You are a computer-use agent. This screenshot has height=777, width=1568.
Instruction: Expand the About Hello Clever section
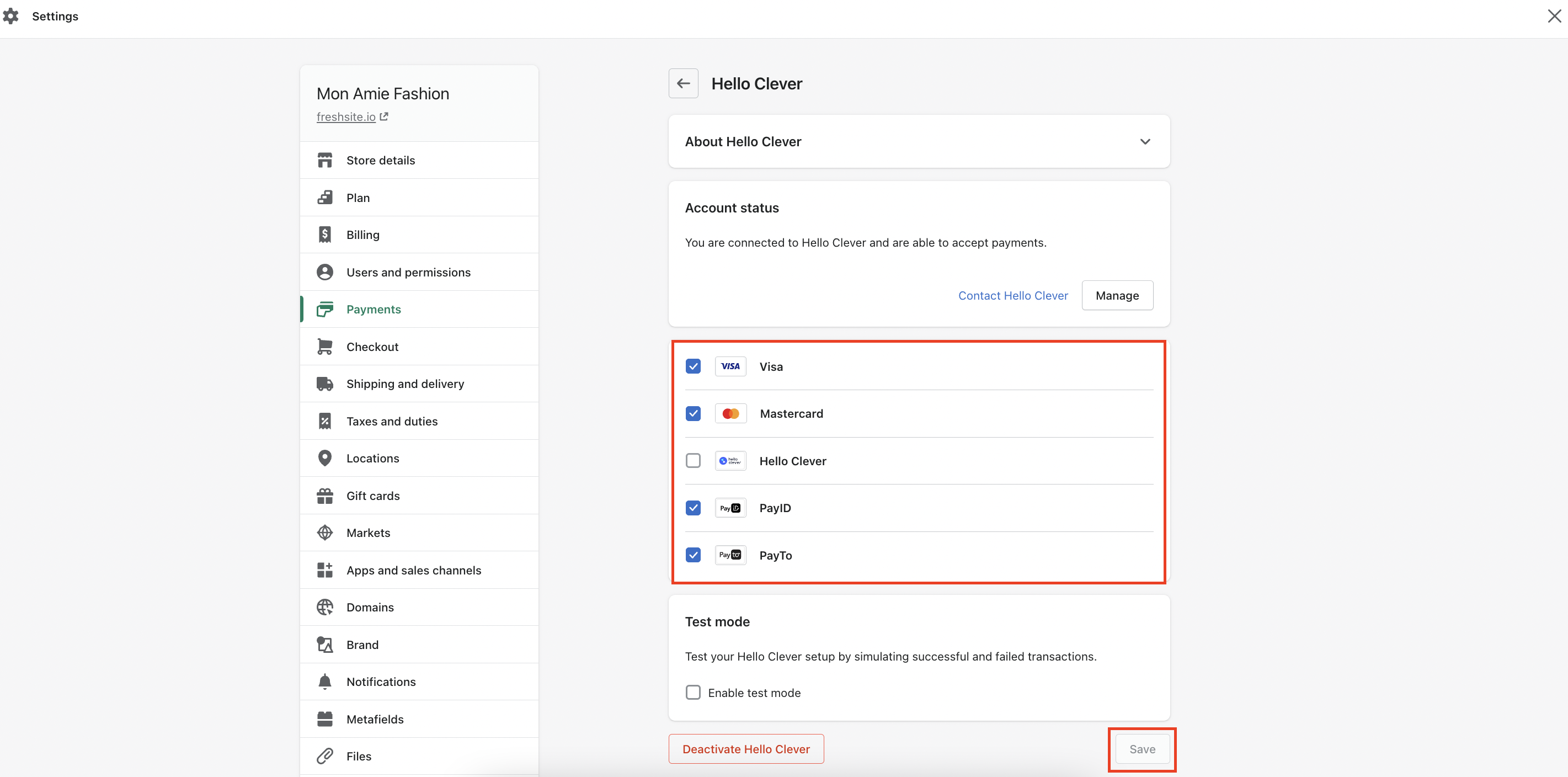tap(1144, 141)
